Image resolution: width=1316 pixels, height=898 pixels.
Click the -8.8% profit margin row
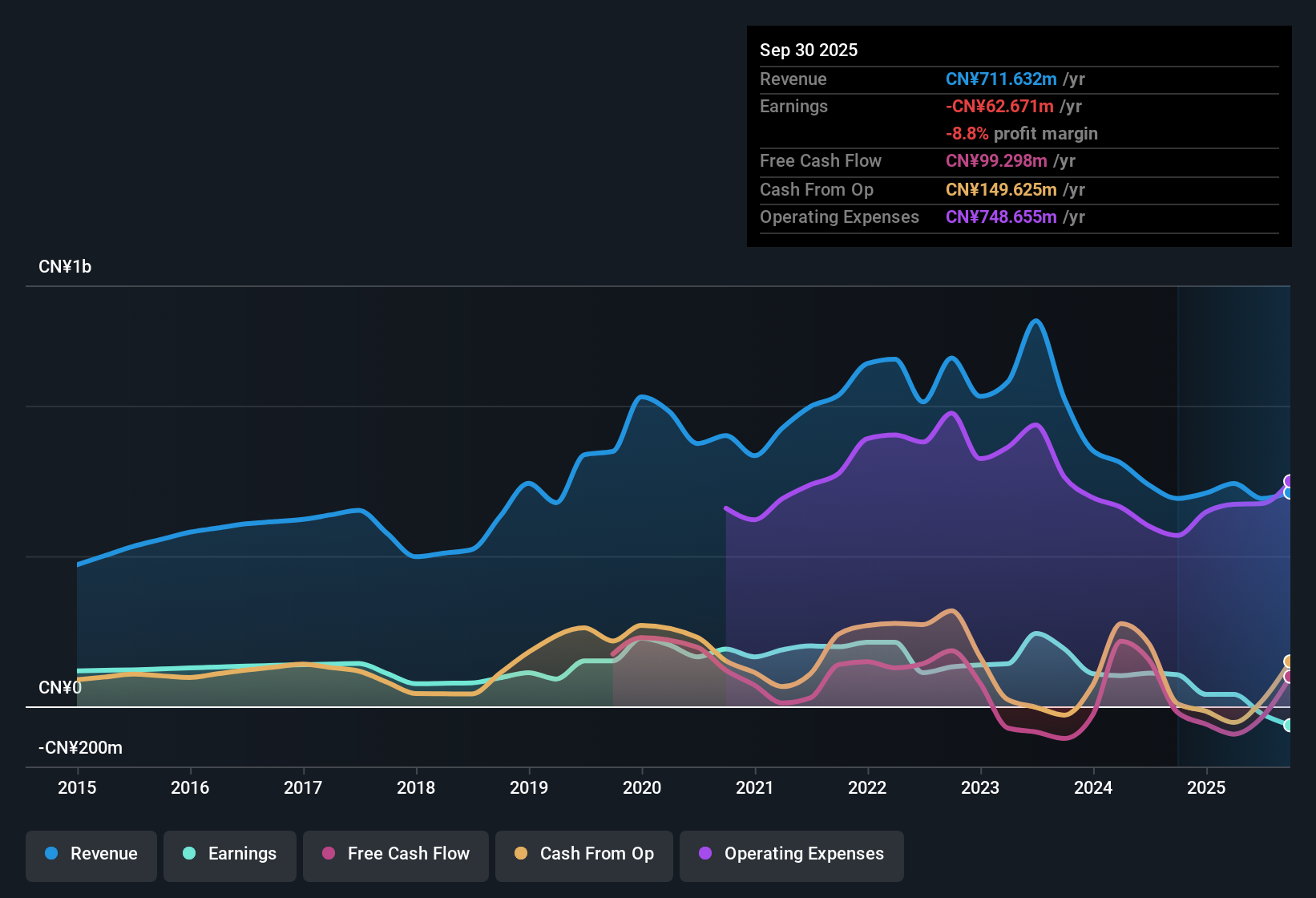(x=1021, y=134)
